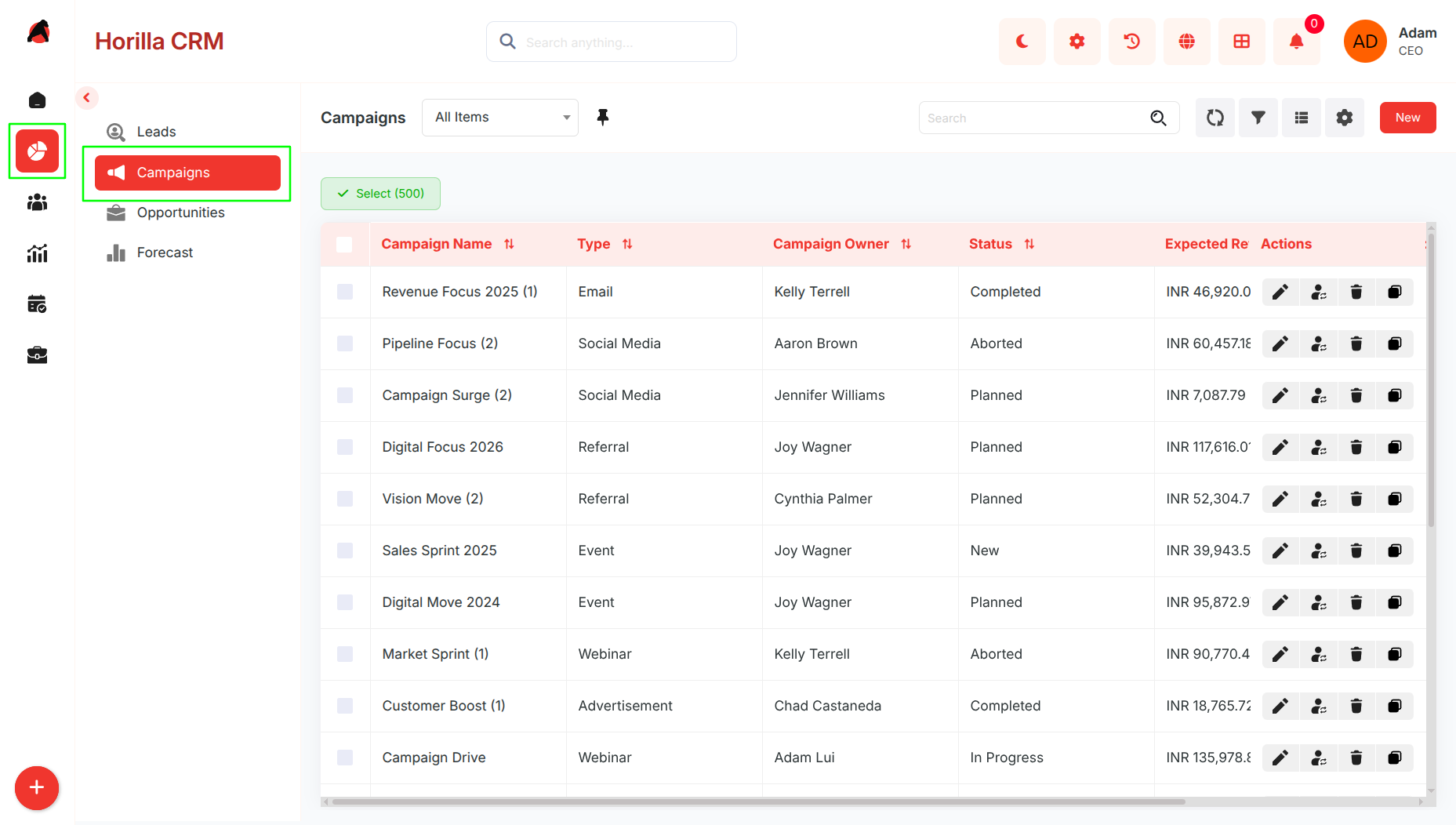Focus the Search anything field
Viewport: 1456px width, 825px height.
click(611, 42)
